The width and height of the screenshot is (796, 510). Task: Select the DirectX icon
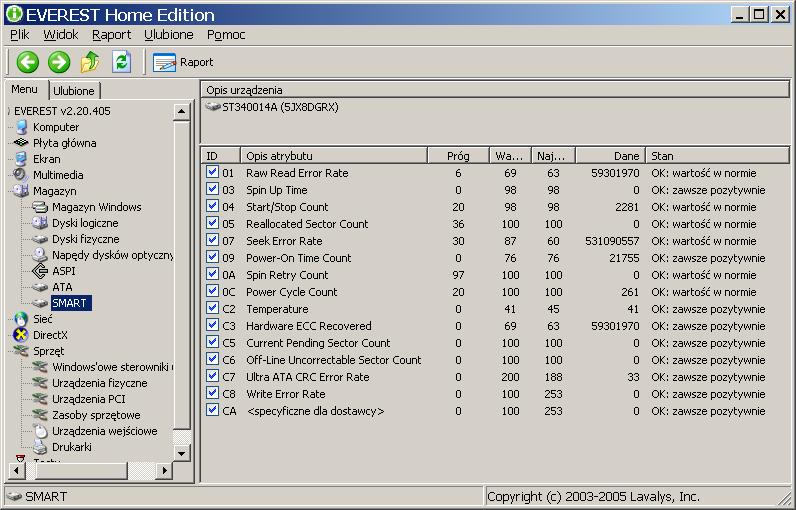[21, 335]
